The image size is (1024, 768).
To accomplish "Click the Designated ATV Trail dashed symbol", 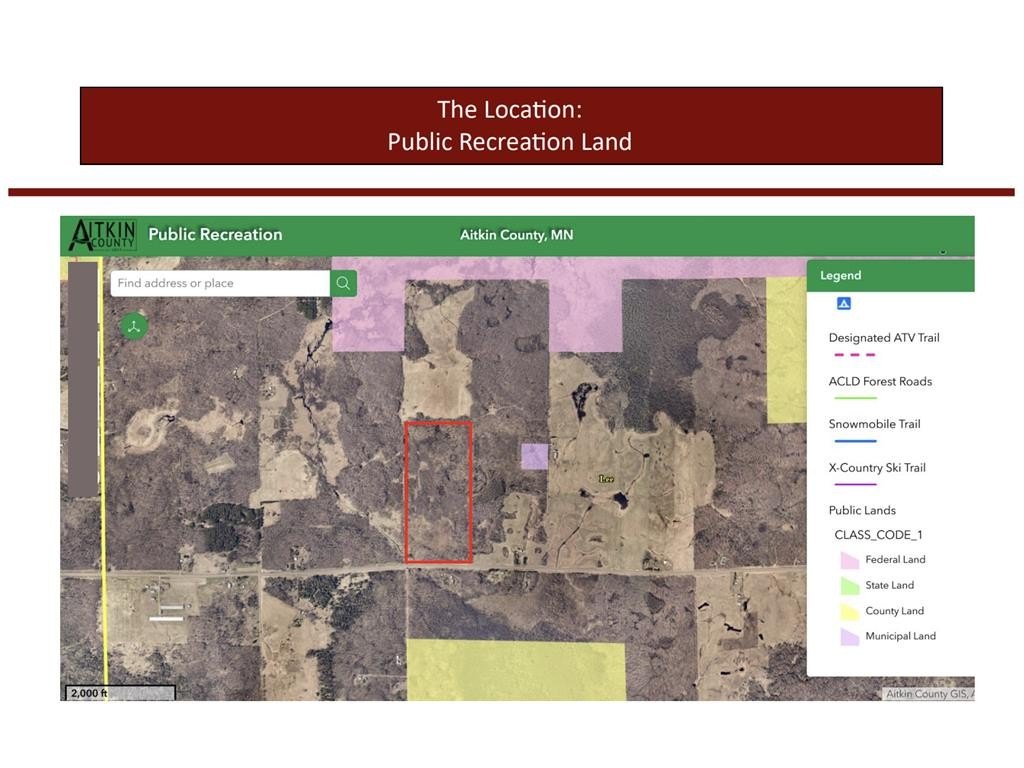I will (854, 355).
